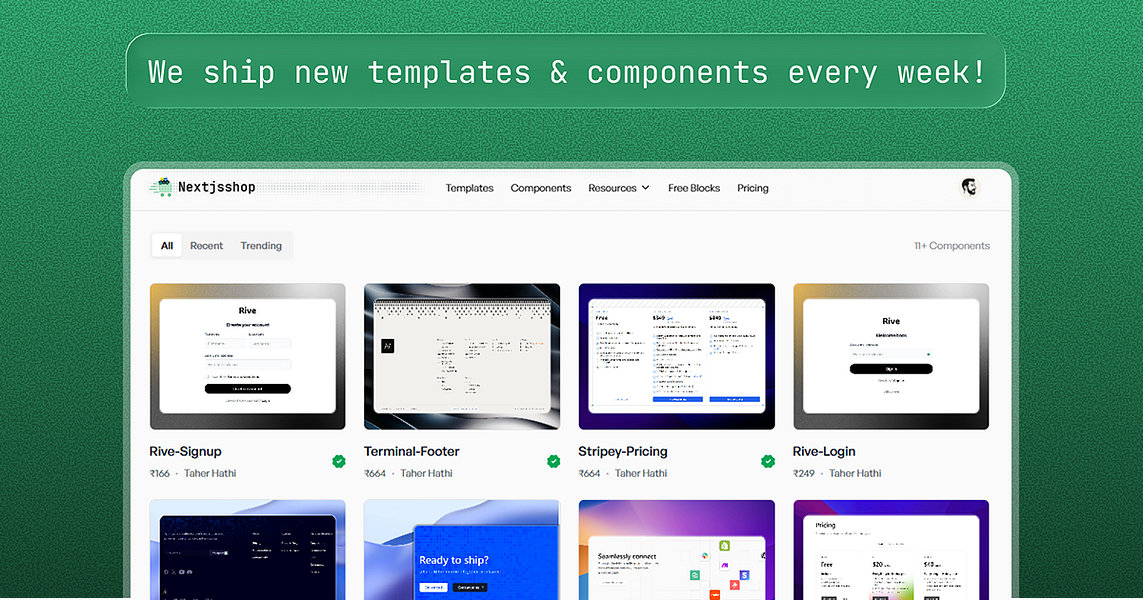Click the Nextjsshop cart logo icon

pyautogui.click(x=160, y=187)
